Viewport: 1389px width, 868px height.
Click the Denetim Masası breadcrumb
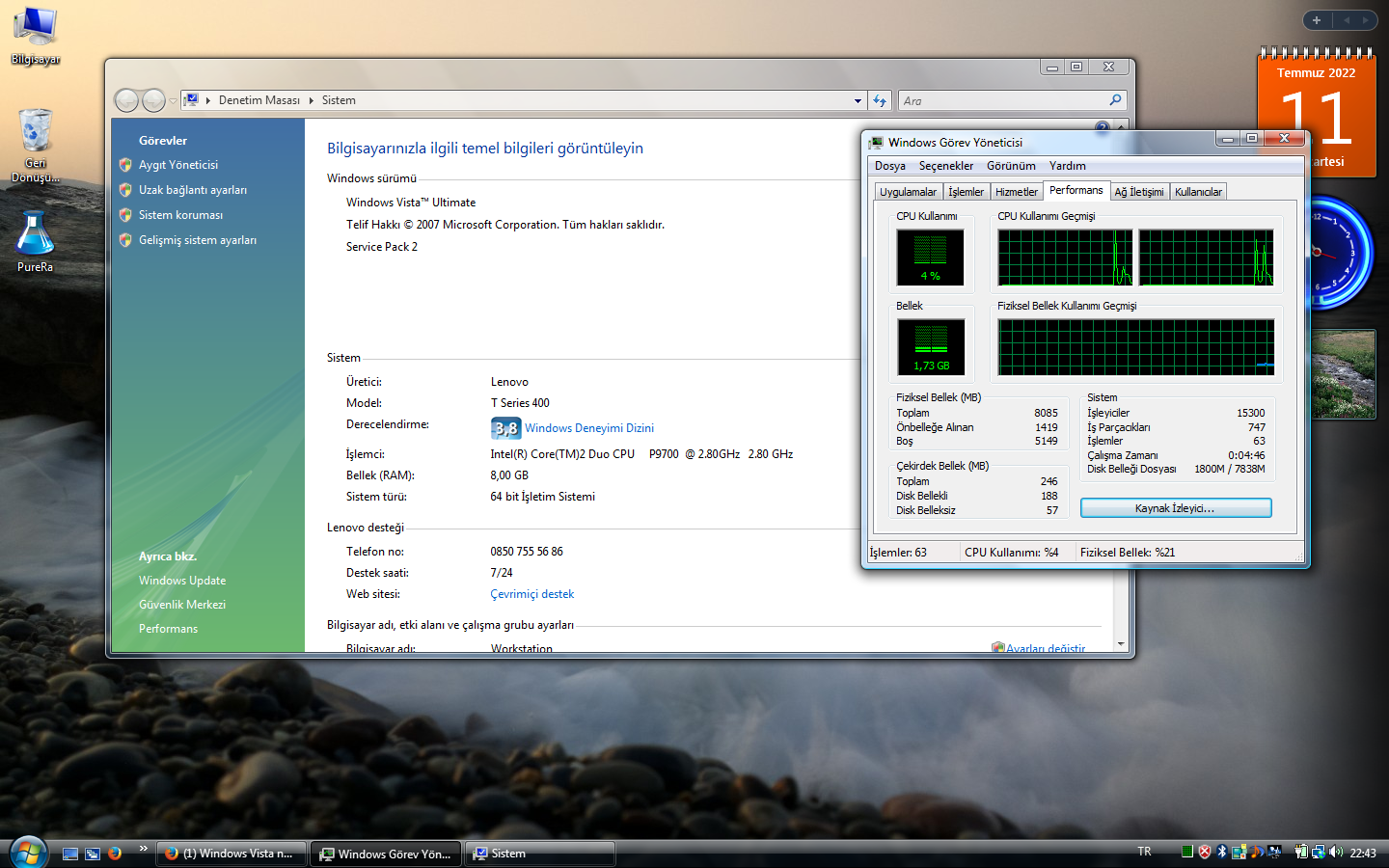(259, 100)
